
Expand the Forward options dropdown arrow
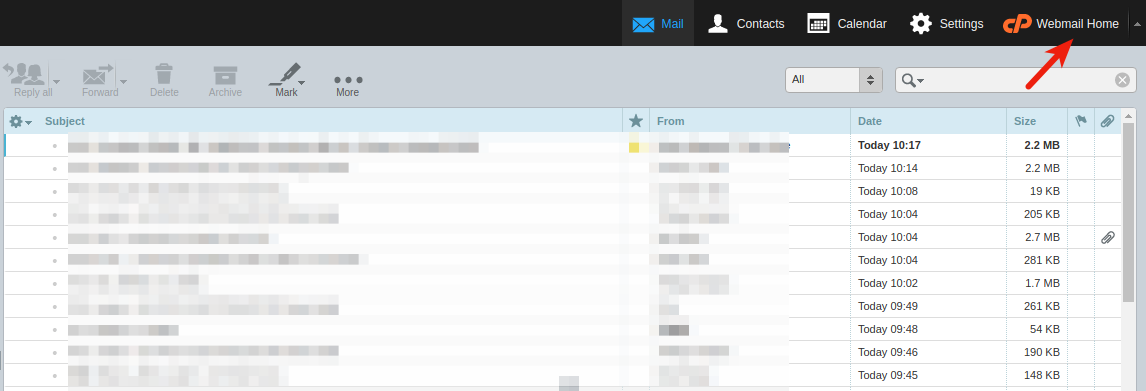(x=124, y=81)
